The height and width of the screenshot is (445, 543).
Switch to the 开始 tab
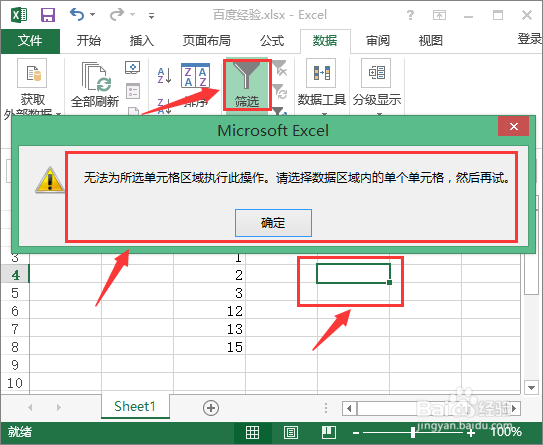89,41
